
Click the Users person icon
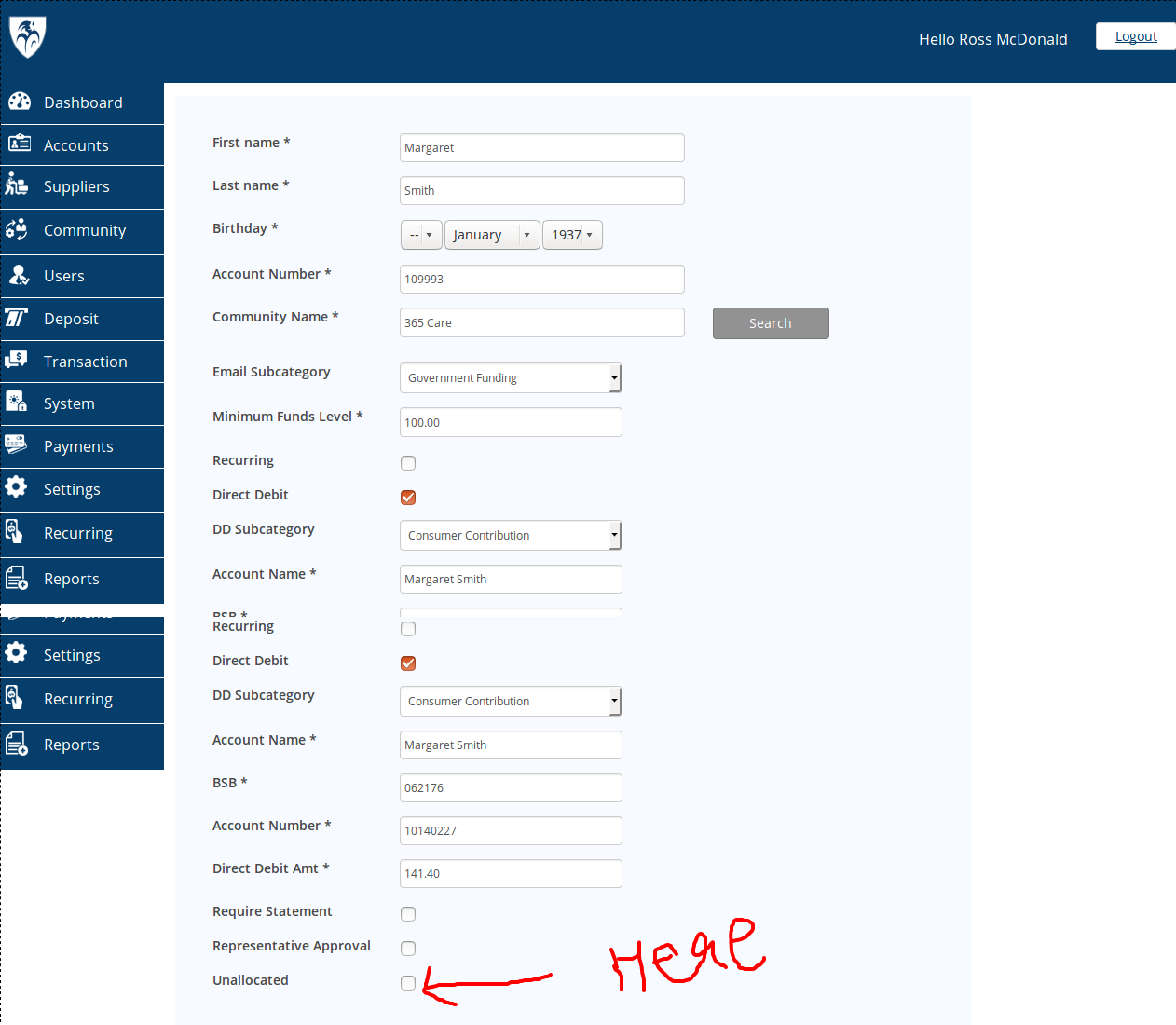19,275
